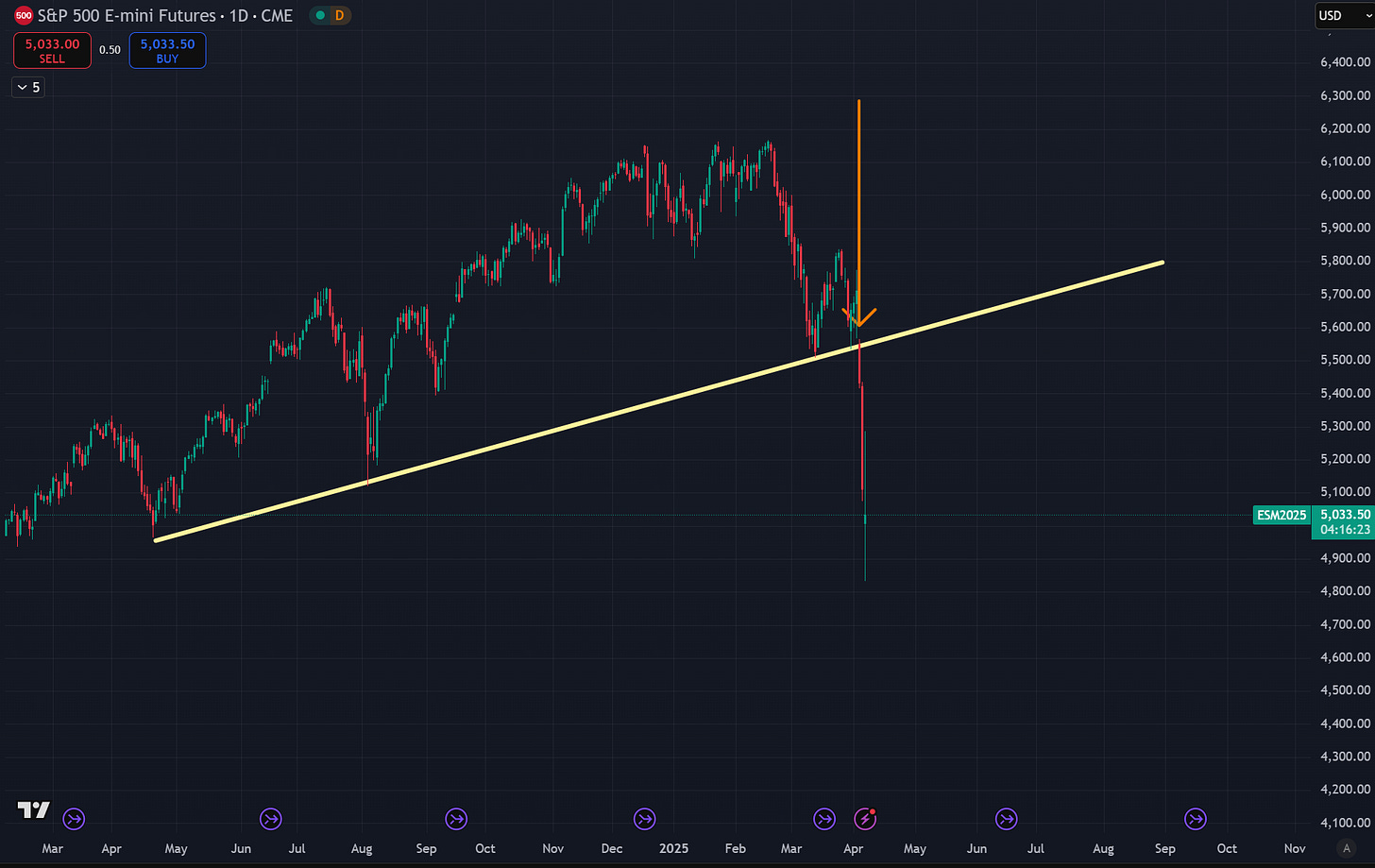Click the 2025 label on time axis

673,848
